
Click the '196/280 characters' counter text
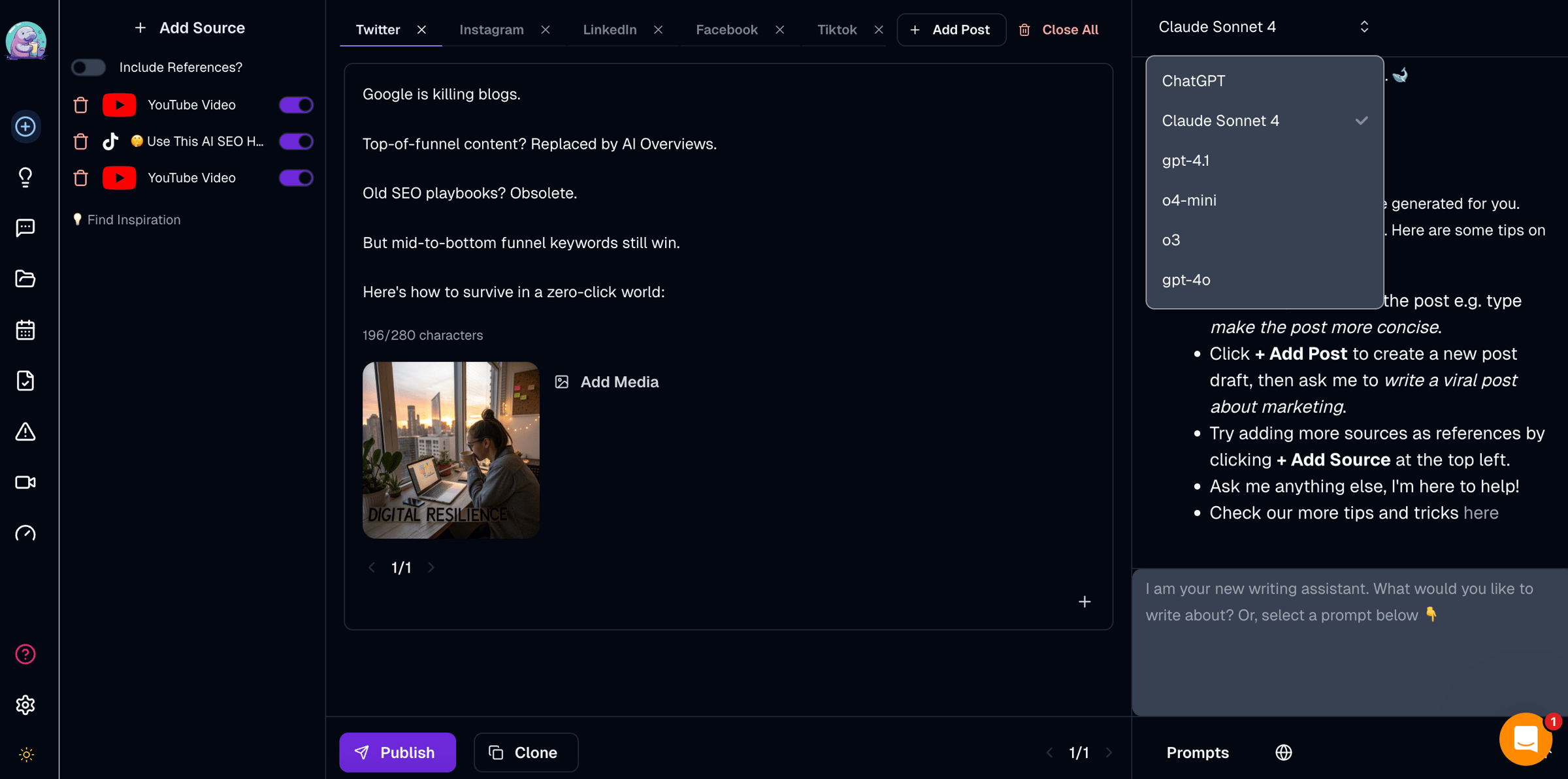click(x=423, y=335)
